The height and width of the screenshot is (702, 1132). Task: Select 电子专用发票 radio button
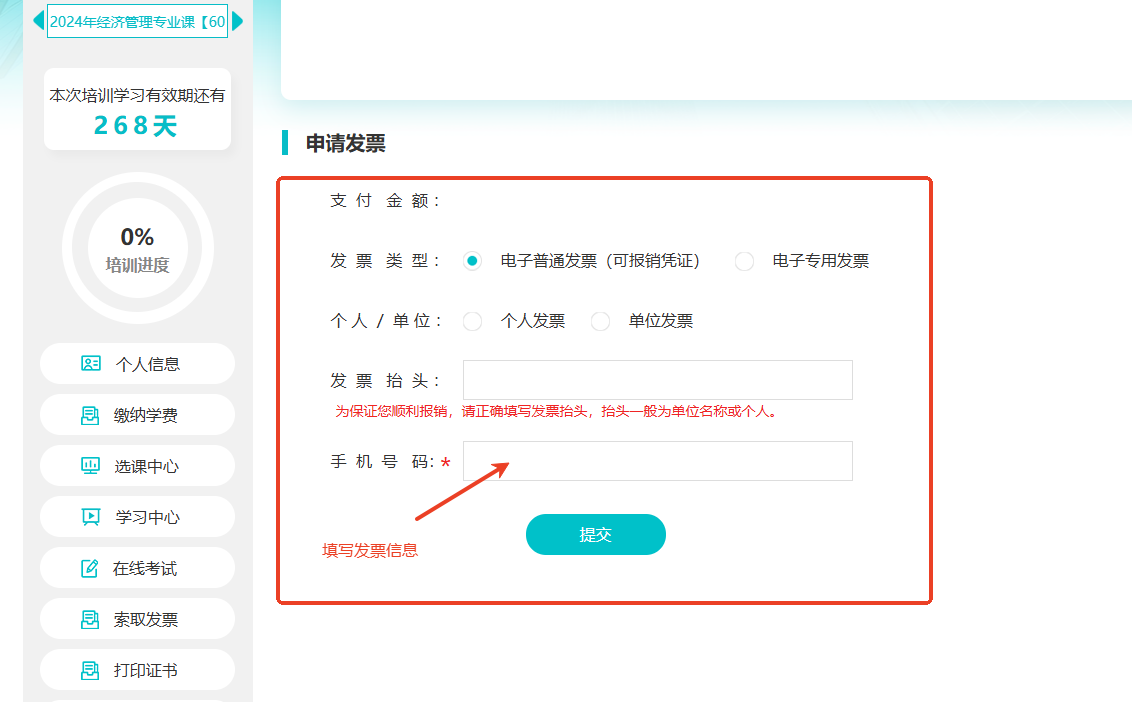pyautogui.click(x=744, y=261)
